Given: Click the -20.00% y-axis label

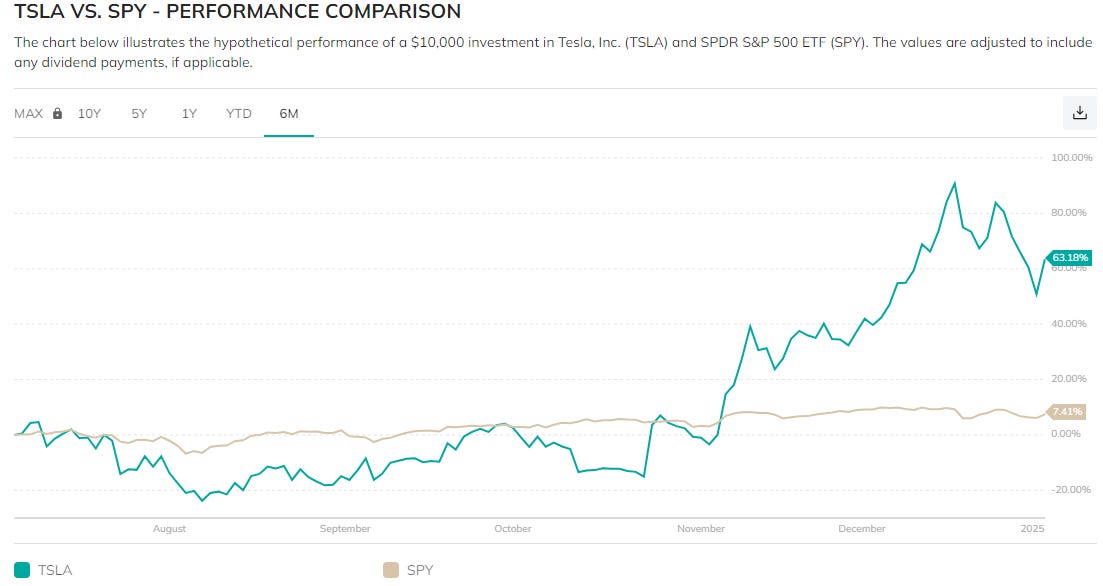Looking at the screenshot, I should coord(1073,490).
